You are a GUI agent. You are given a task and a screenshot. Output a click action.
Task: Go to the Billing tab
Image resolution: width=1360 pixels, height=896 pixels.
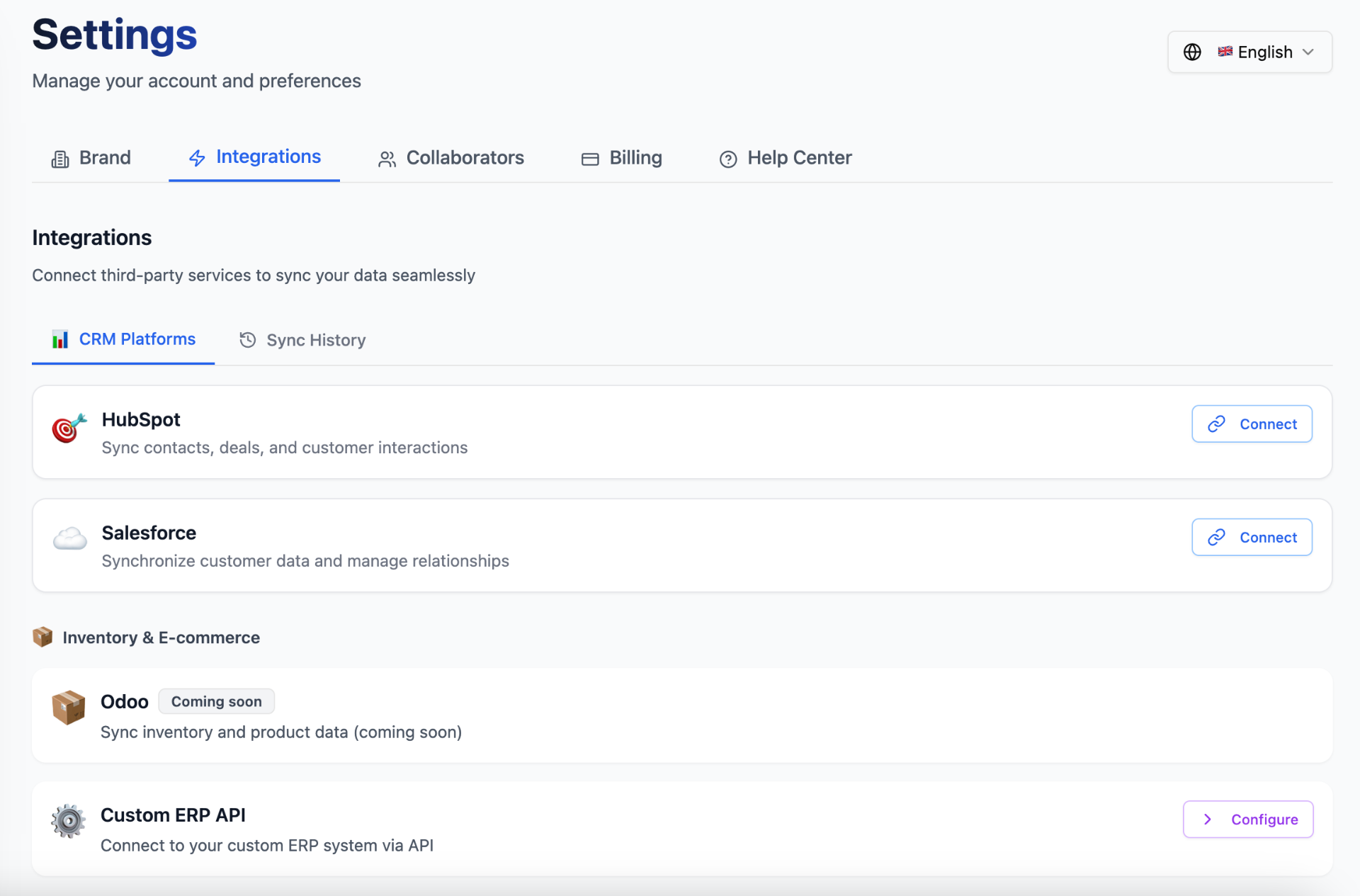[x=621, y=157]
